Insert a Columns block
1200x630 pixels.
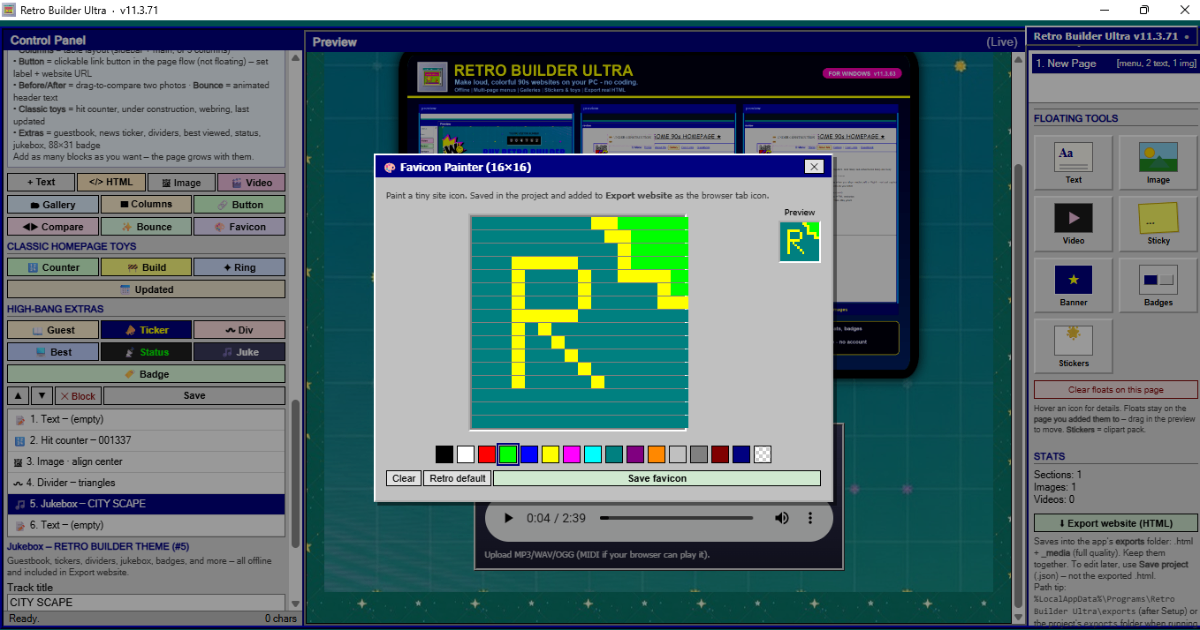(146, 204)
